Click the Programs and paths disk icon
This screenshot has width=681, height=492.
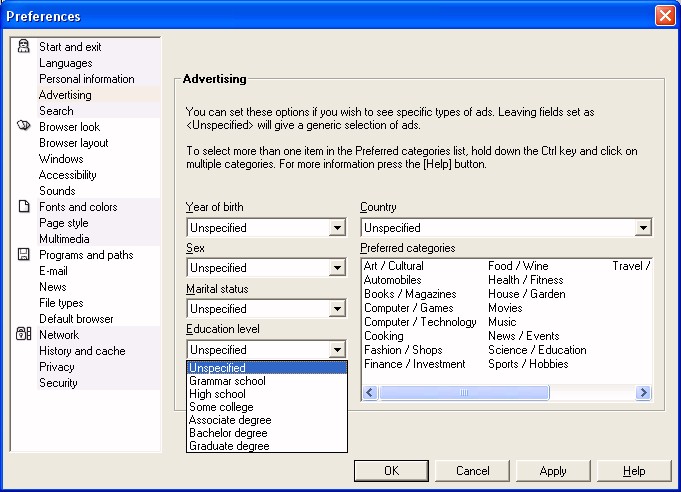tap(24, 255)
